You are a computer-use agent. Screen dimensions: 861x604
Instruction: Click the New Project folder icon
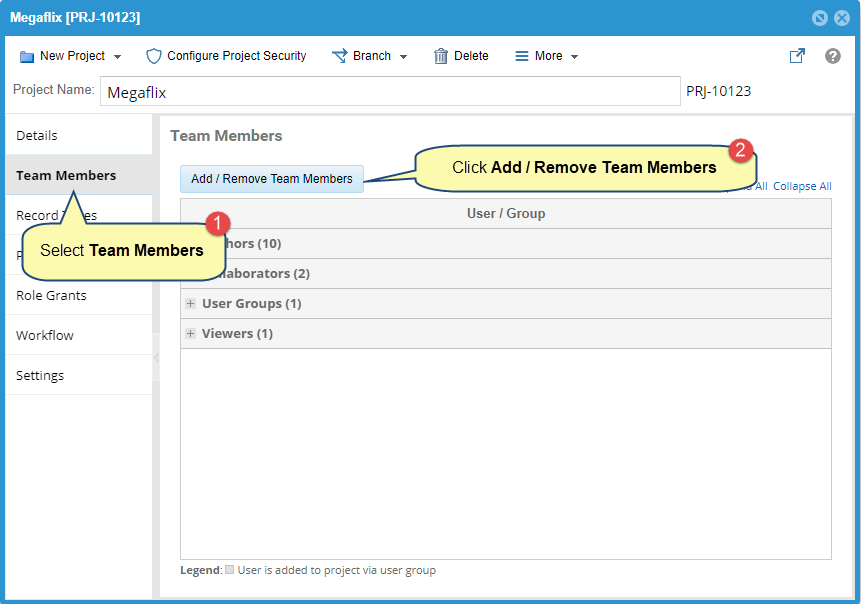click(x=26, y=57)
